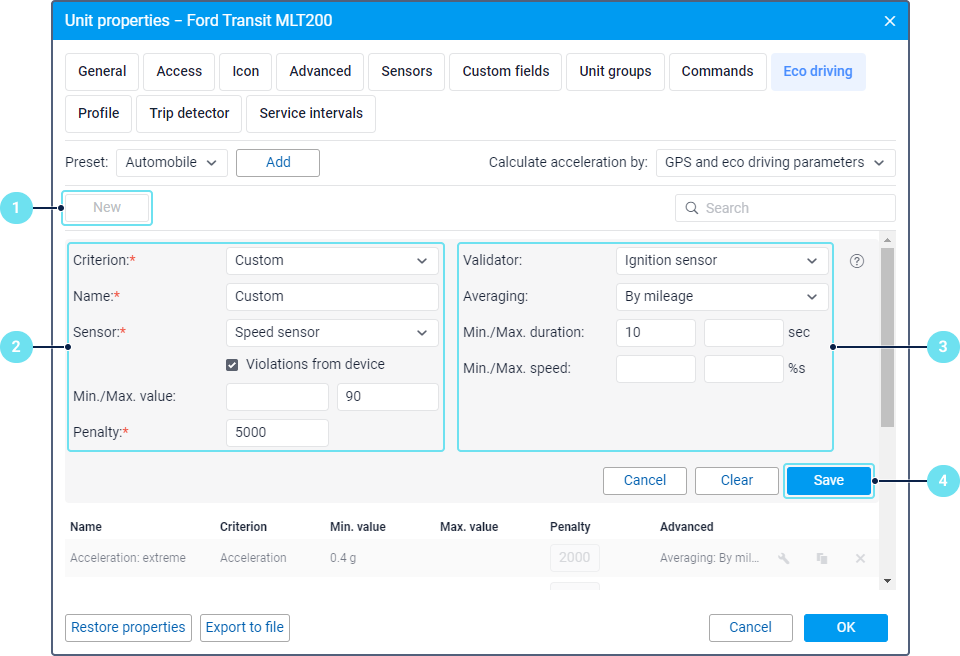Click the magnifier icon in Search box
This screenshot has height=656, width=960.
692,208
